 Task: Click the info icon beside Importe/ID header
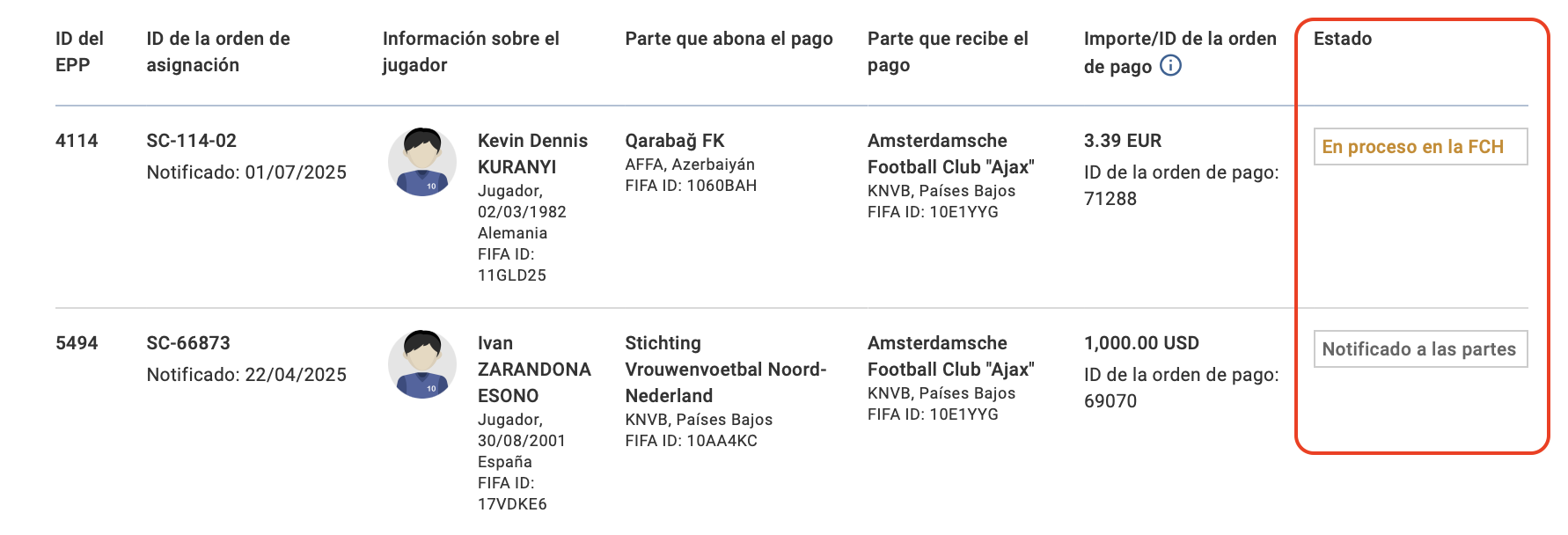tap(1170, 65)
